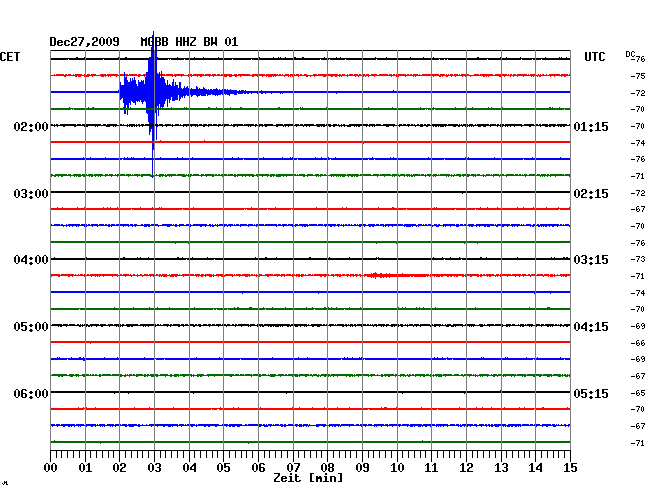Screen dimensions: 650x494
Task: Click minute tick label 15 on time axis
Action: (570, 468)
